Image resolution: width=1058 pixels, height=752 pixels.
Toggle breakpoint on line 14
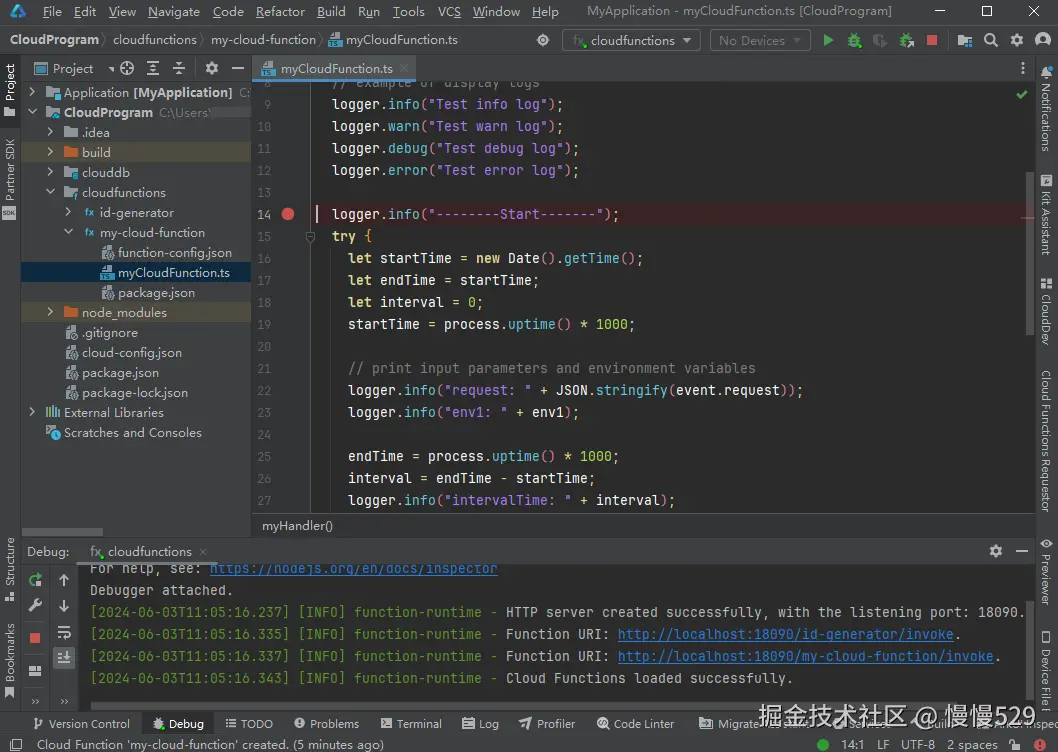(x=288, y=214)
